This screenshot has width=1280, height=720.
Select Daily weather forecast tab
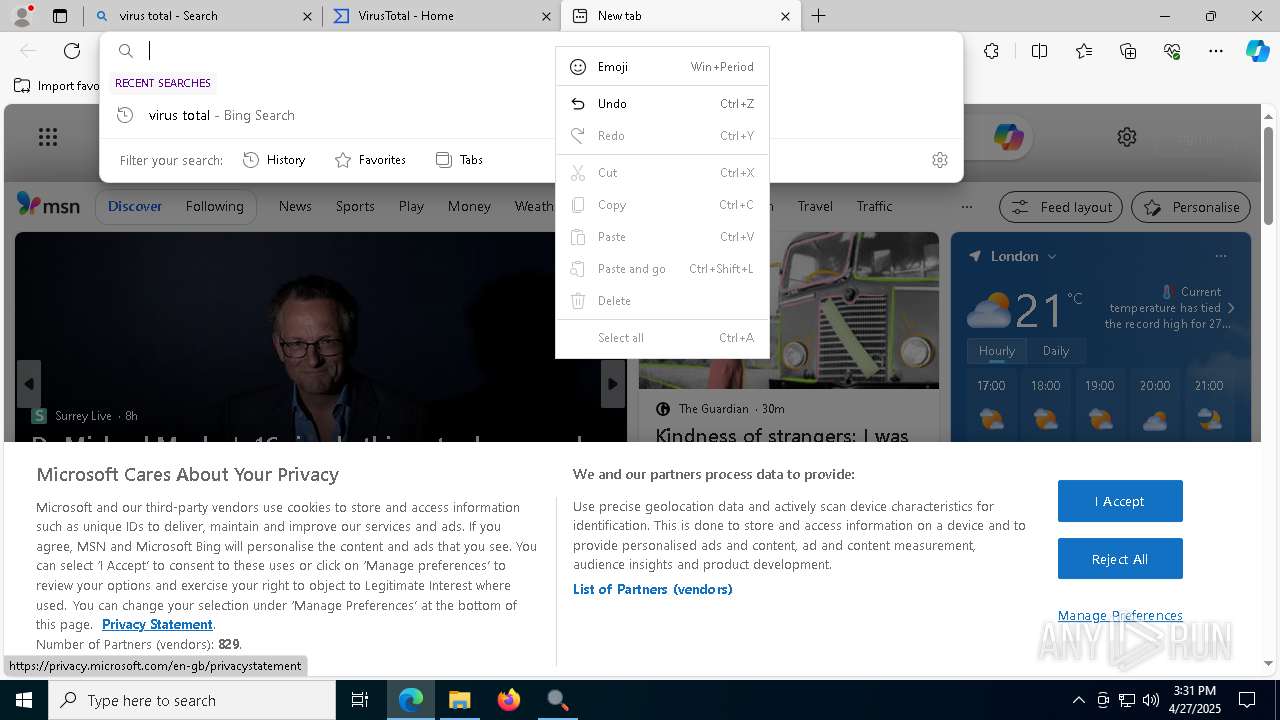(x=1056, y=351)
